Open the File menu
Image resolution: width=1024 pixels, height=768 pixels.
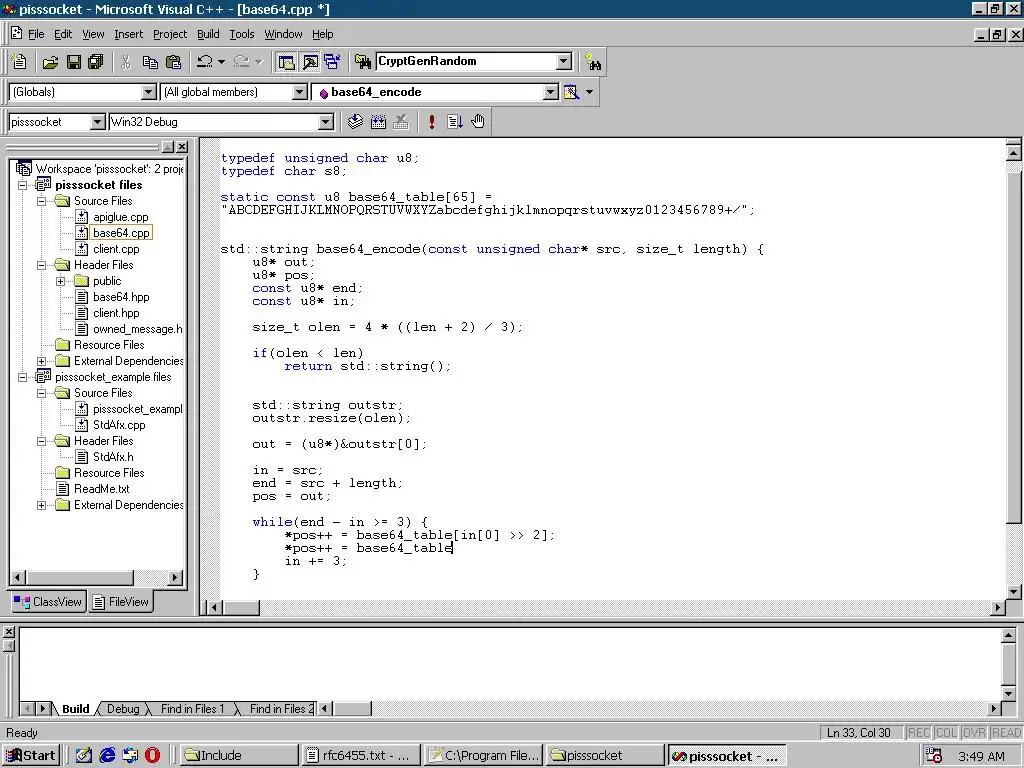click(36, 34)
